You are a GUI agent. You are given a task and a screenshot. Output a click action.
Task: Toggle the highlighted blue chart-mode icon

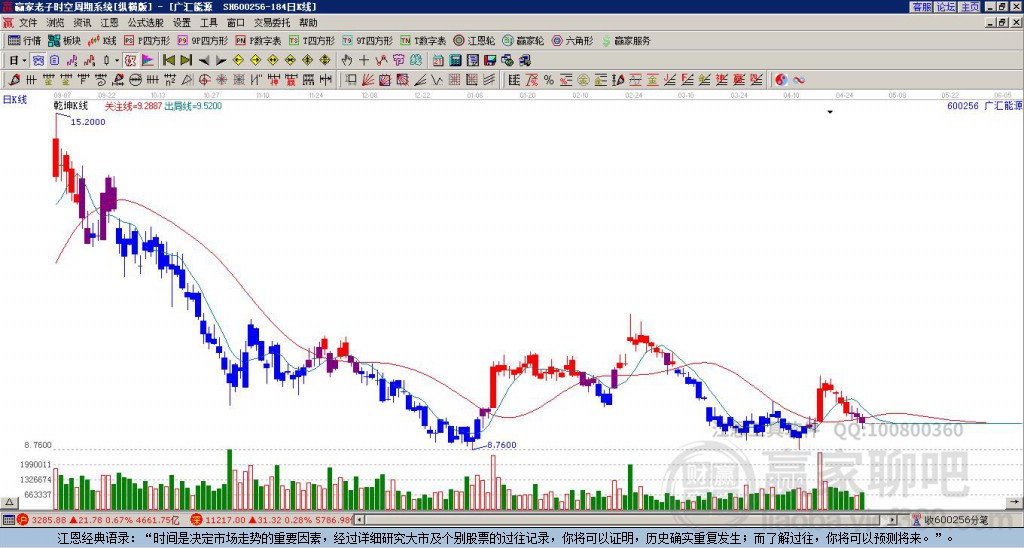point(39,61)
